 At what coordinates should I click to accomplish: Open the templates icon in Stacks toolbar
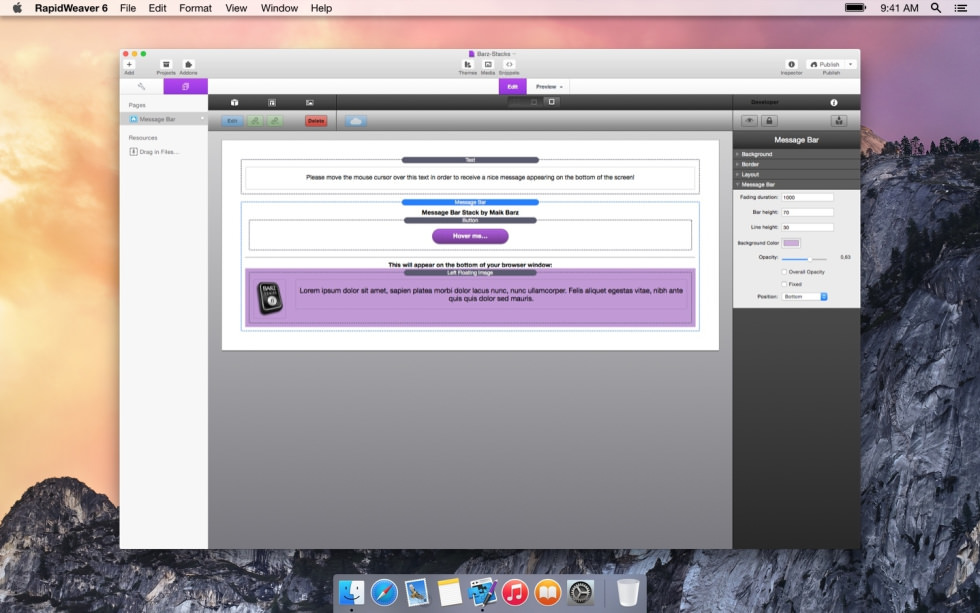[x=272, y=102]
